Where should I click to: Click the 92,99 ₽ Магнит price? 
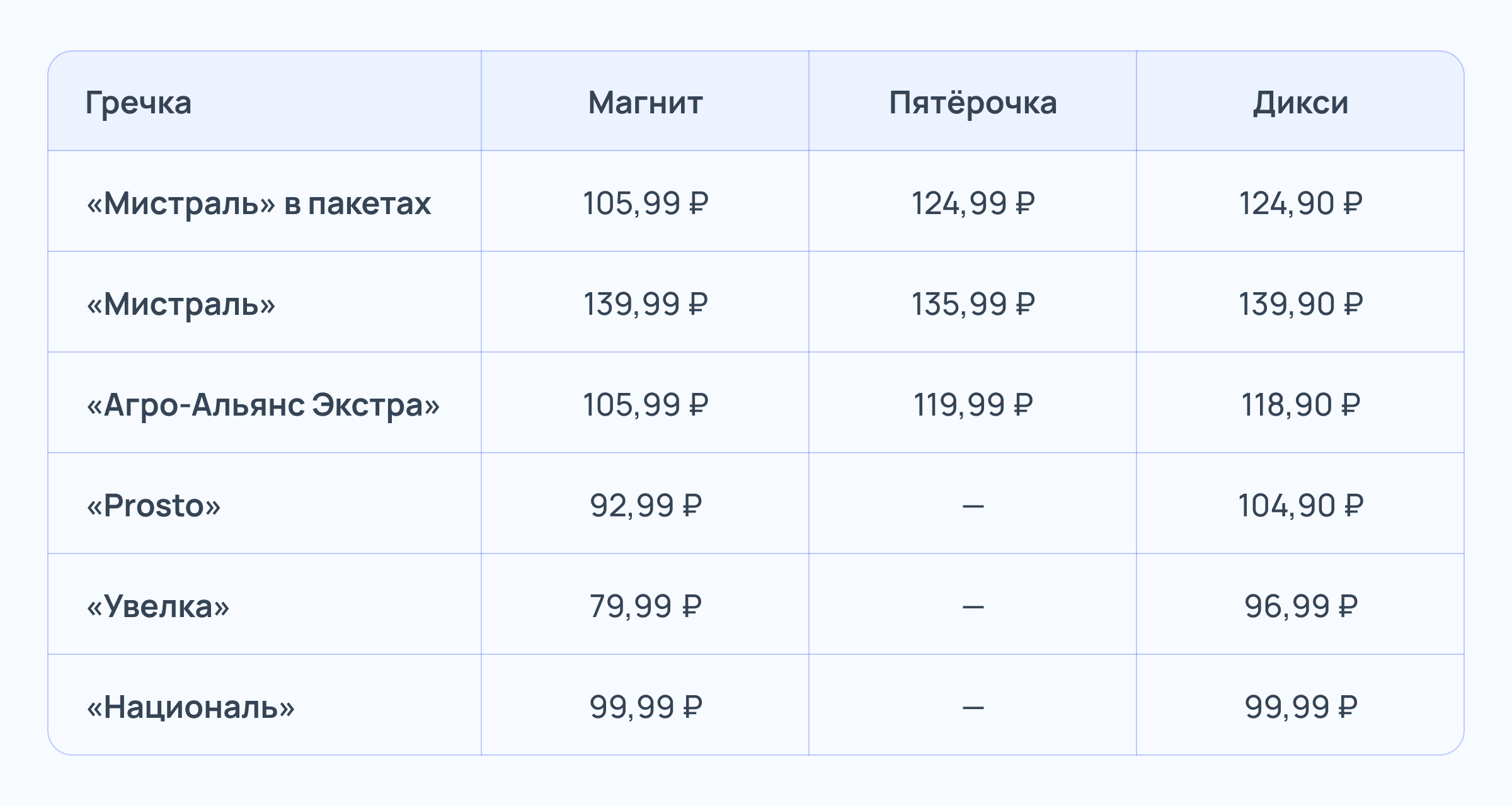645,506
